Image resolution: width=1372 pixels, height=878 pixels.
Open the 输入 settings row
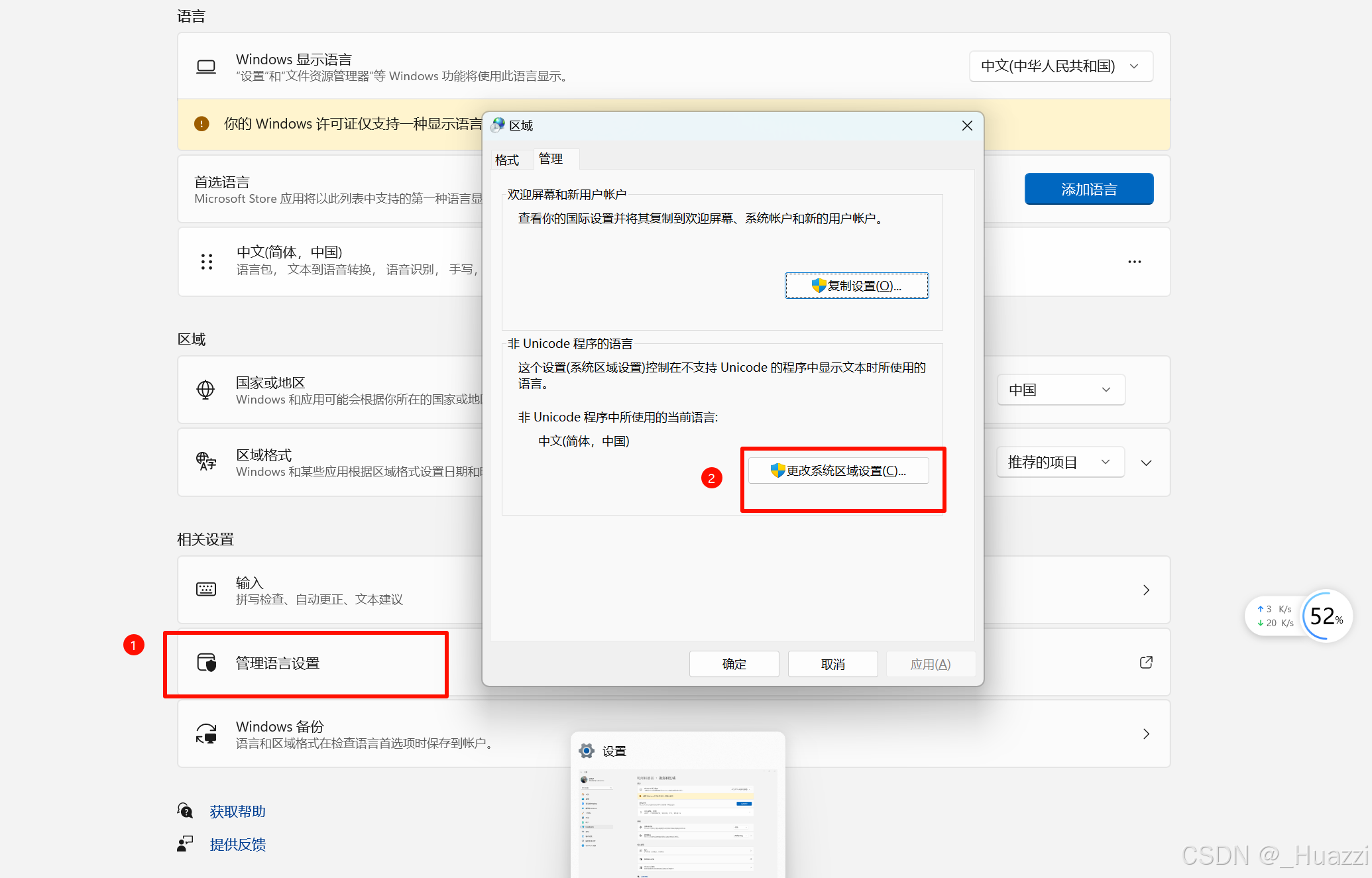(x=673, y=590)
